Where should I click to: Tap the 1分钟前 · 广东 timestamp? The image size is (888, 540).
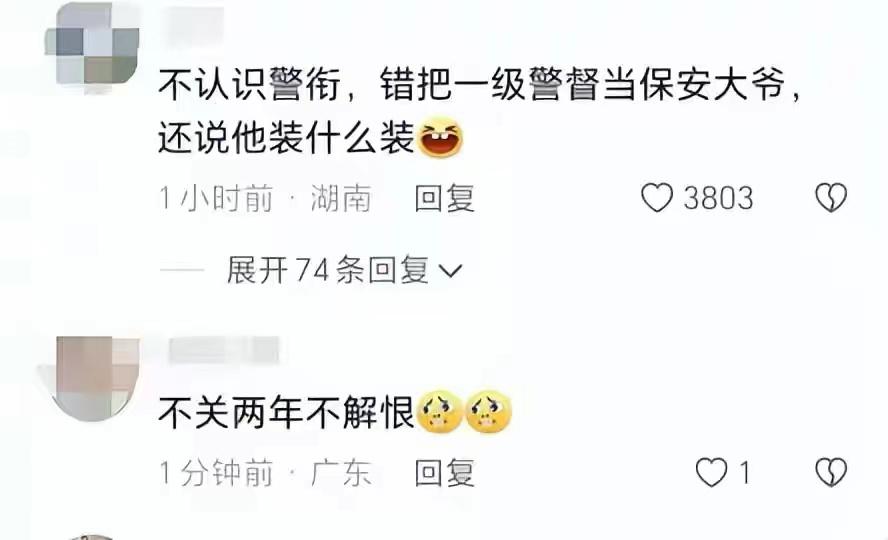point(265,473)
